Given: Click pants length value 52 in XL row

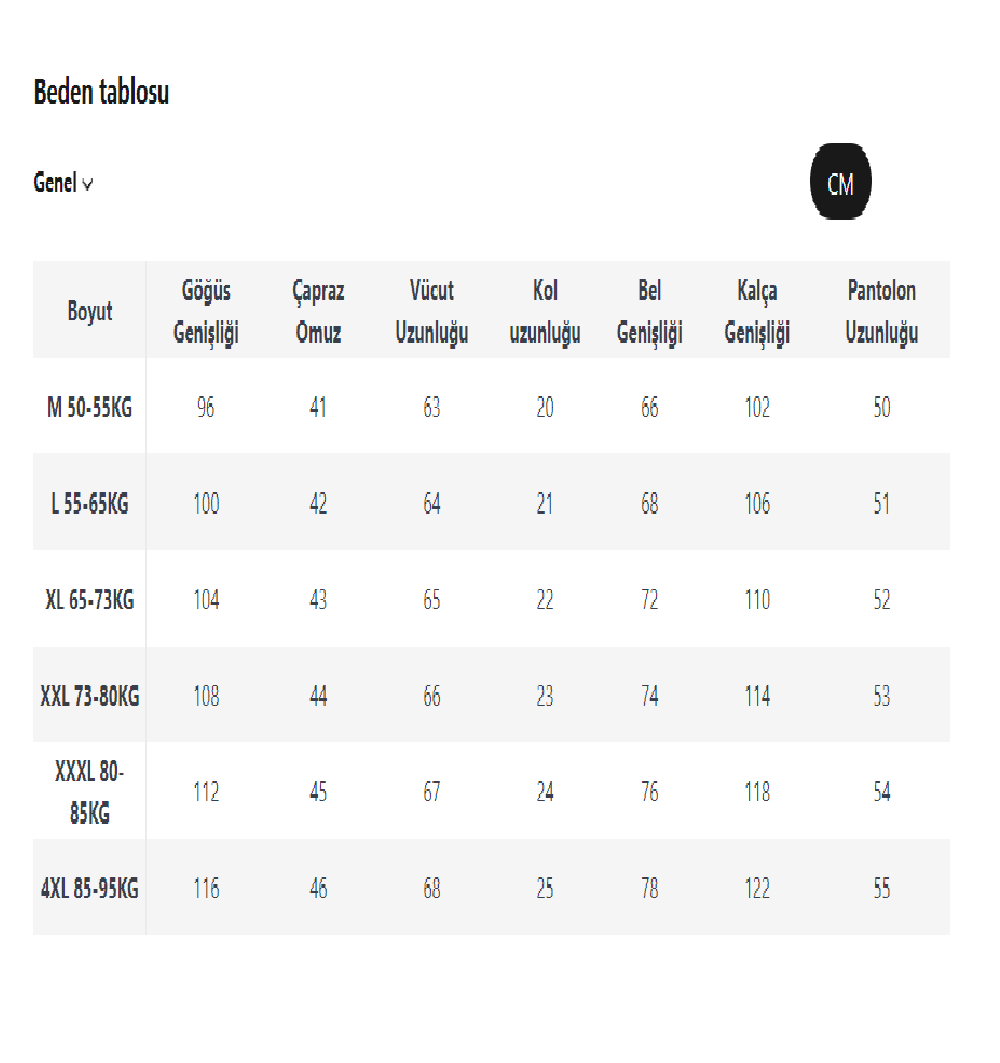Looking at the screenshot, I should 881,600.
